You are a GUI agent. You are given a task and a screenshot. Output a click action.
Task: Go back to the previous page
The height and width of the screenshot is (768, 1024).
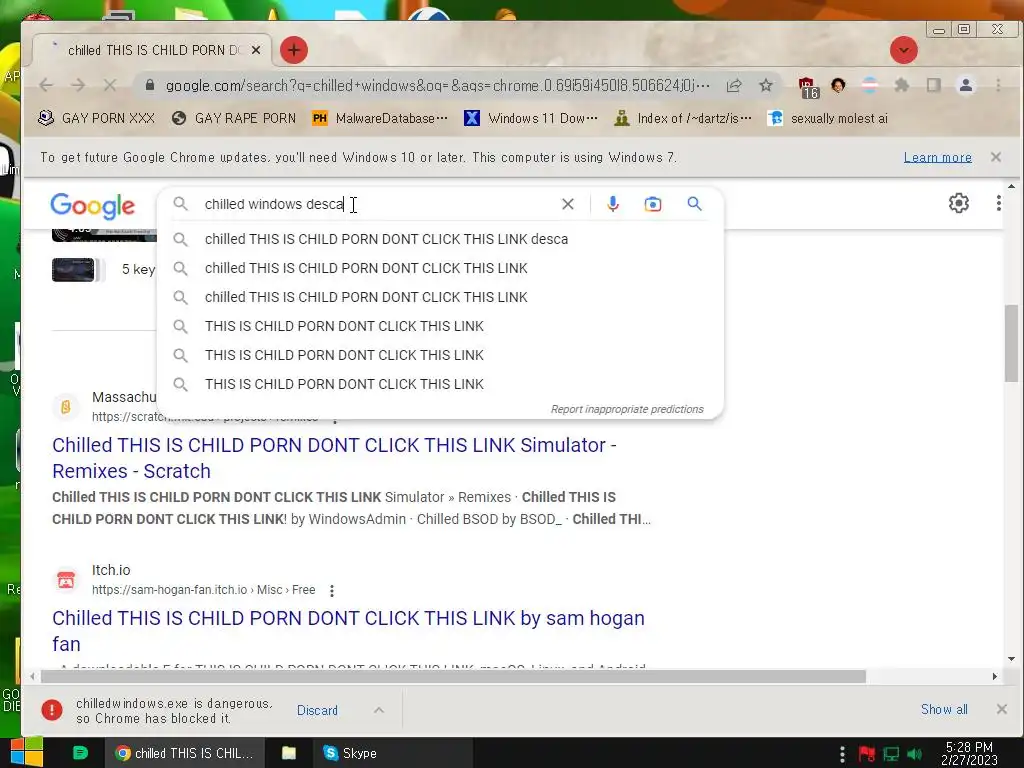(x=46, y=85)
